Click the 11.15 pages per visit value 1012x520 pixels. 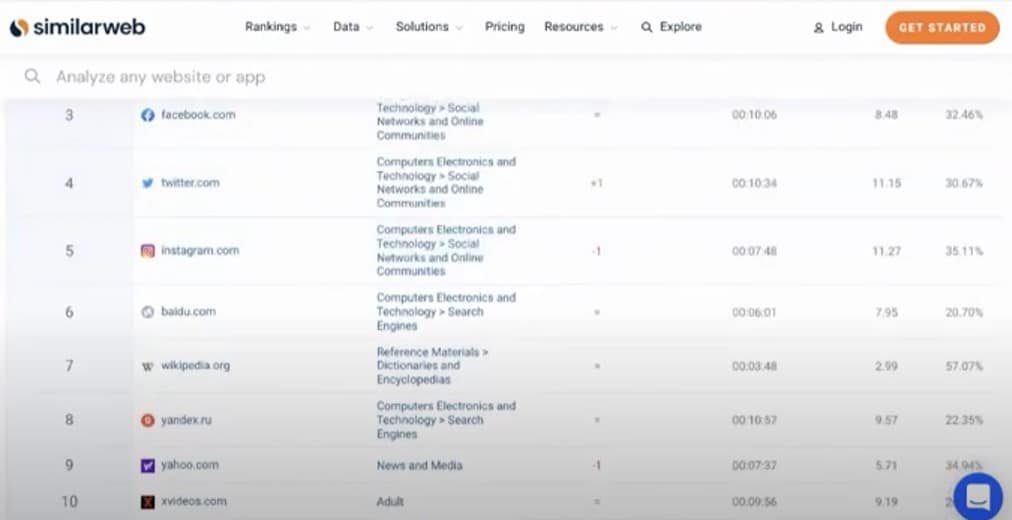tap(886, 183)
